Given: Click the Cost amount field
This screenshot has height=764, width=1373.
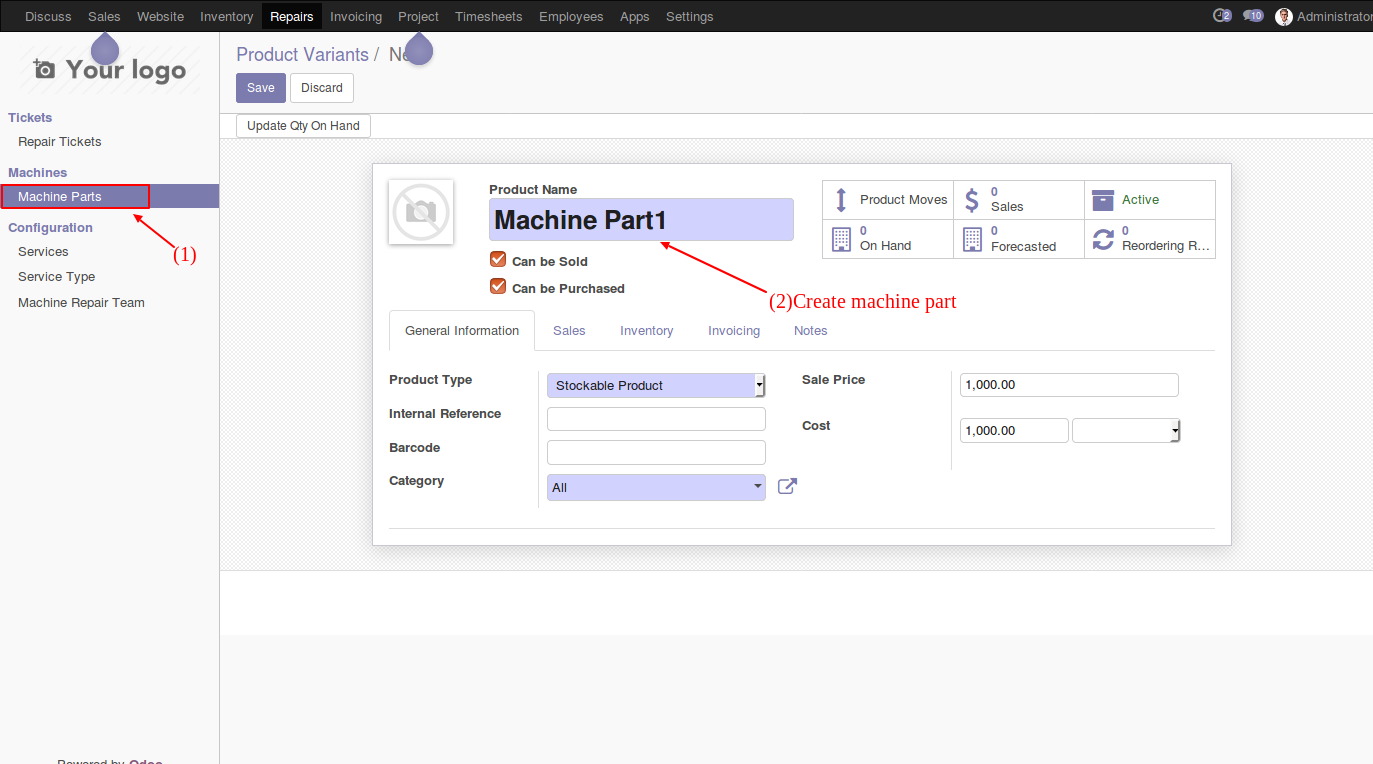Looking at the screenshot, I should [1014, 430].
